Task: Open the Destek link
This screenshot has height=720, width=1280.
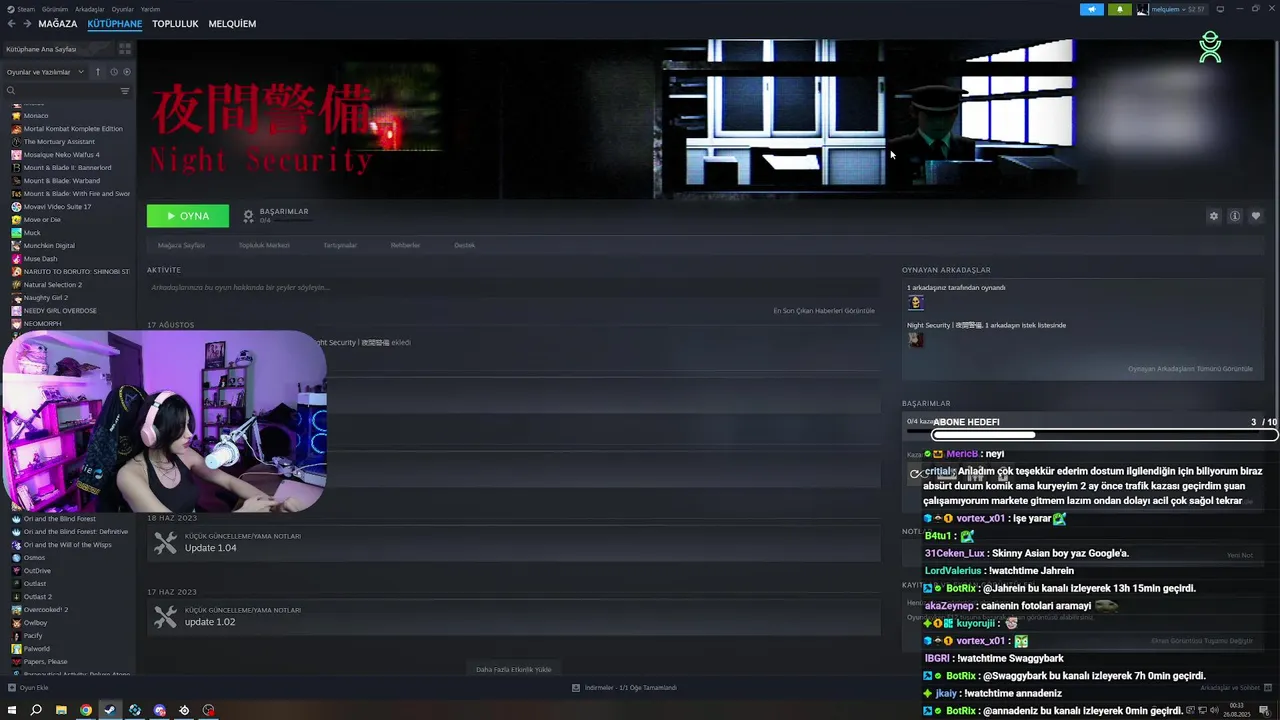Action: [465, 245]
